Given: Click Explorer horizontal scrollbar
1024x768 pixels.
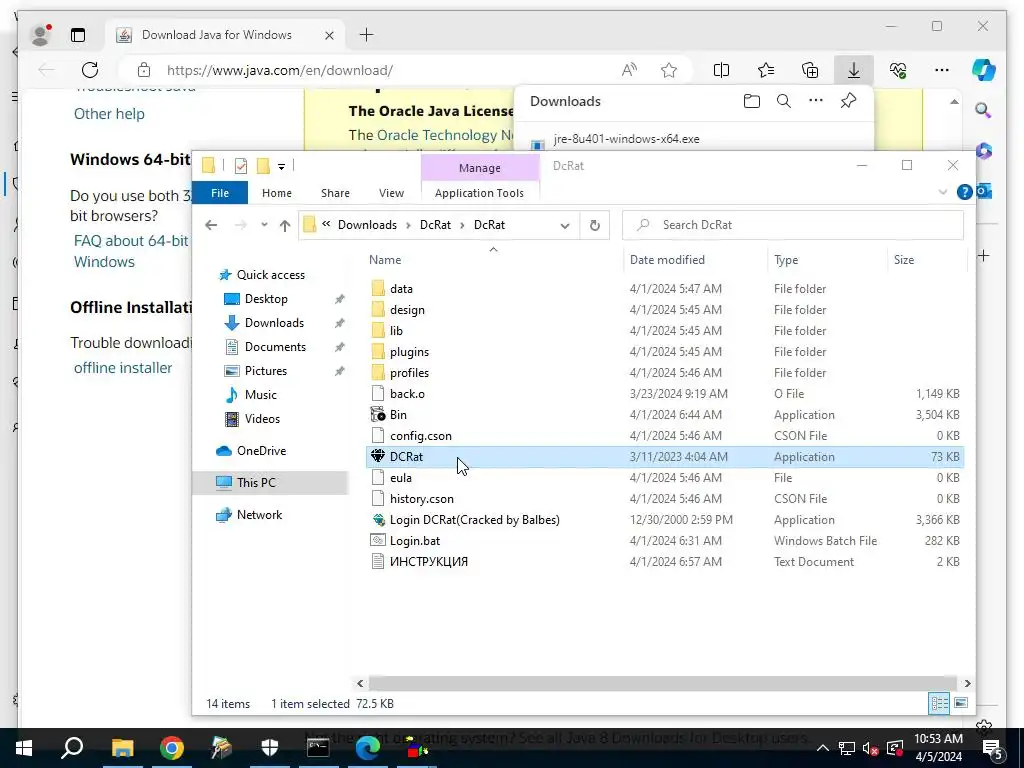Looking at the screenshot, I should [662, 683].
